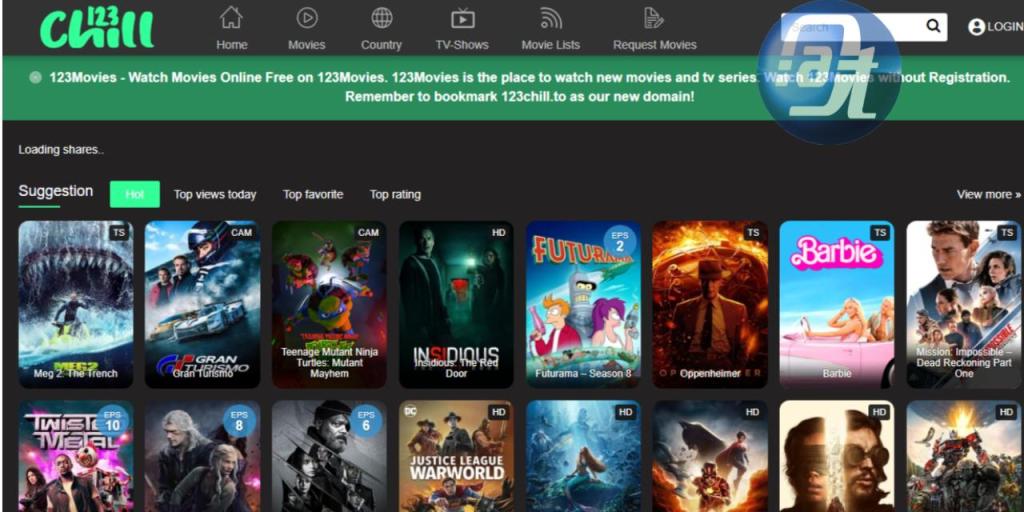Click the search magnifier icon
Screen dimensions: 1024x512
933,26
